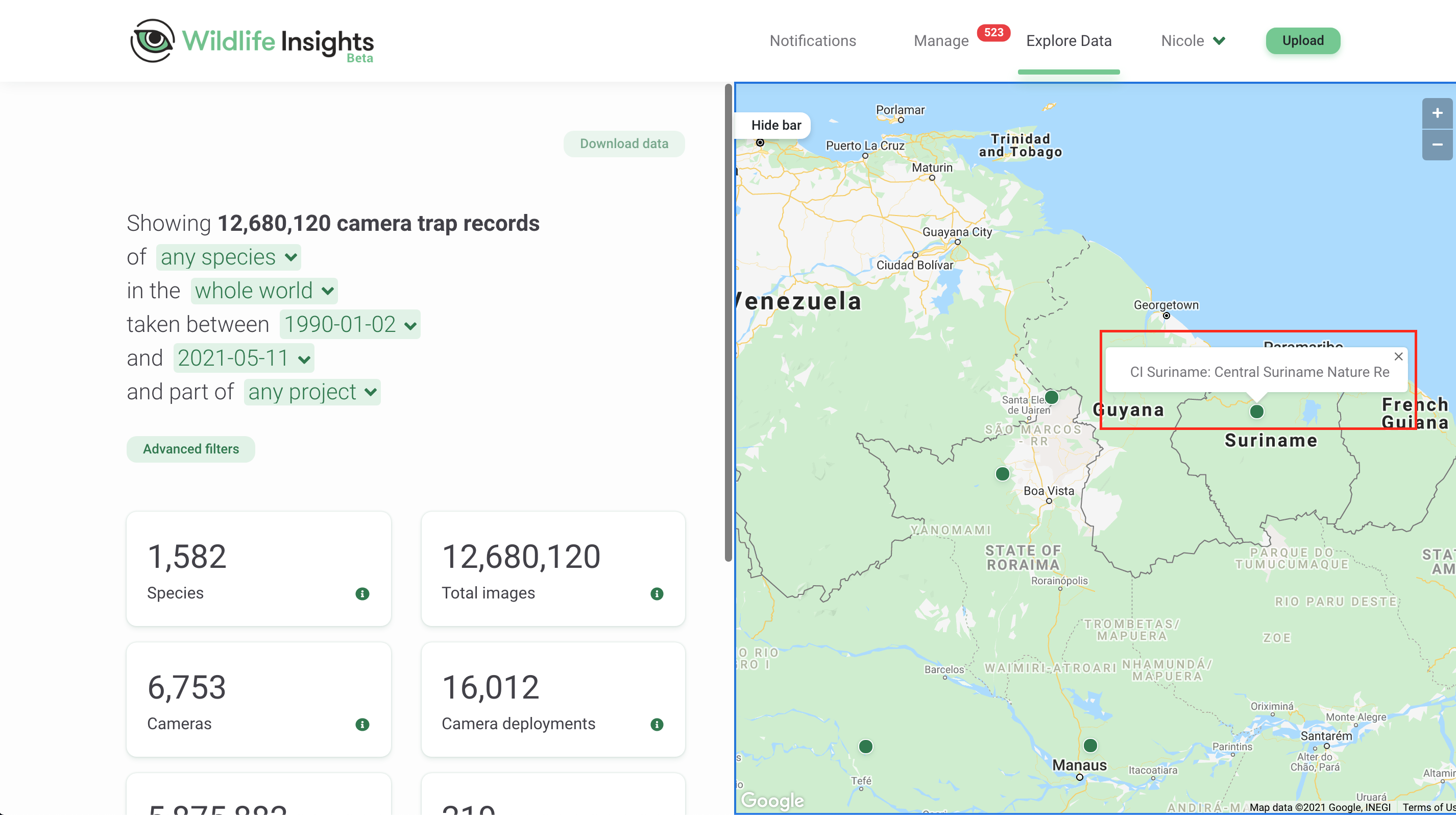Click the left panel vertical scrollbar
The image size is (1456, 815).
(x=728, y=322)
